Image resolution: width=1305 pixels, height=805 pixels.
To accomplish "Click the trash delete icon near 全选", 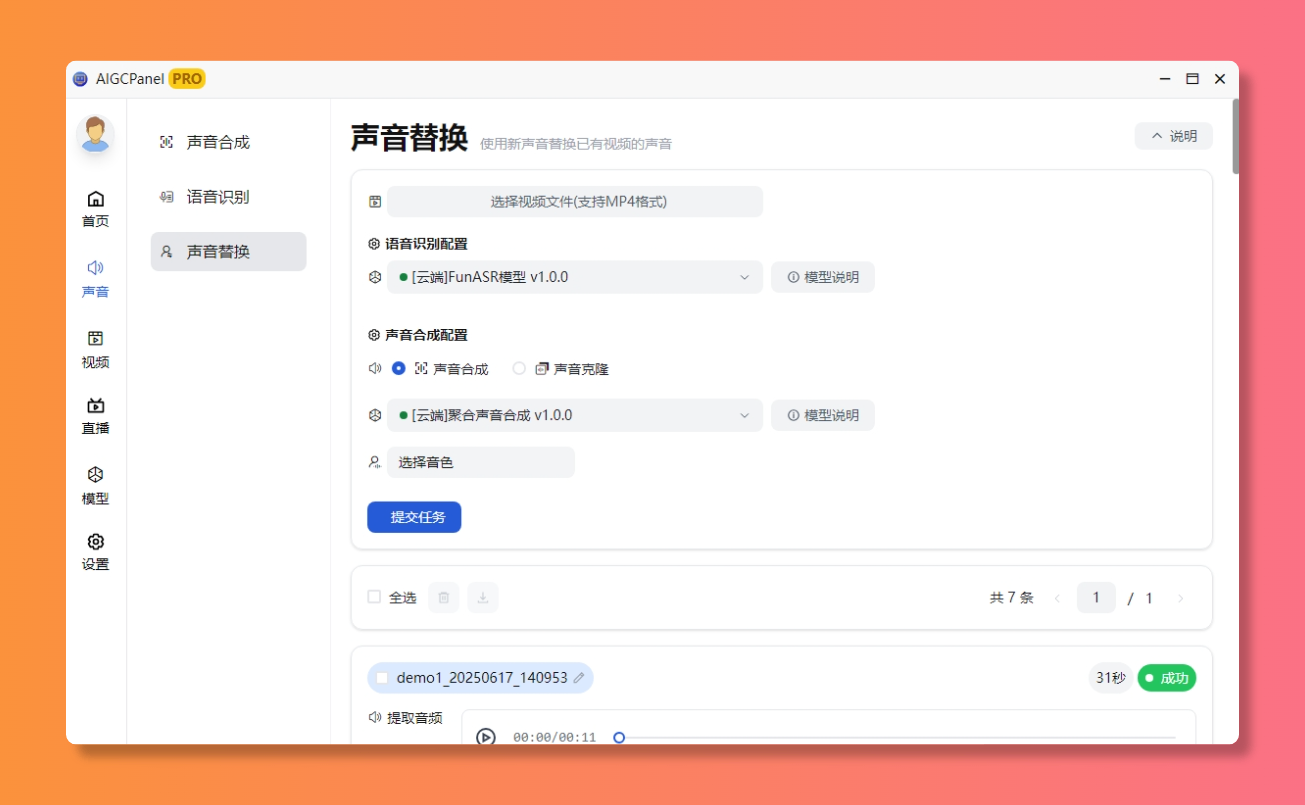I will (443, 598).
